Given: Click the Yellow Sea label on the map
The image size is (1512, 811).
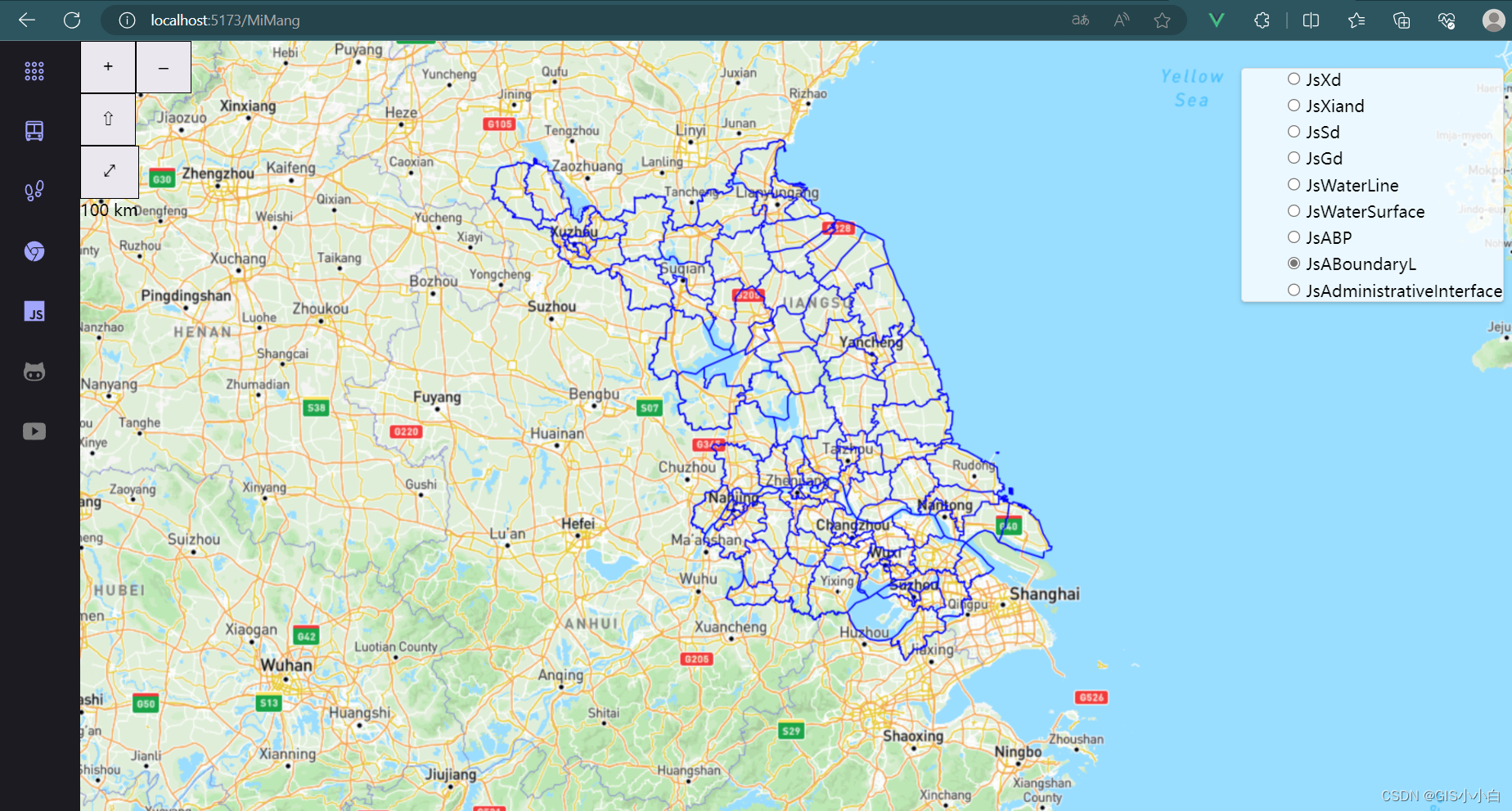Looking at the screenshot, I should tap(1192, 88).
